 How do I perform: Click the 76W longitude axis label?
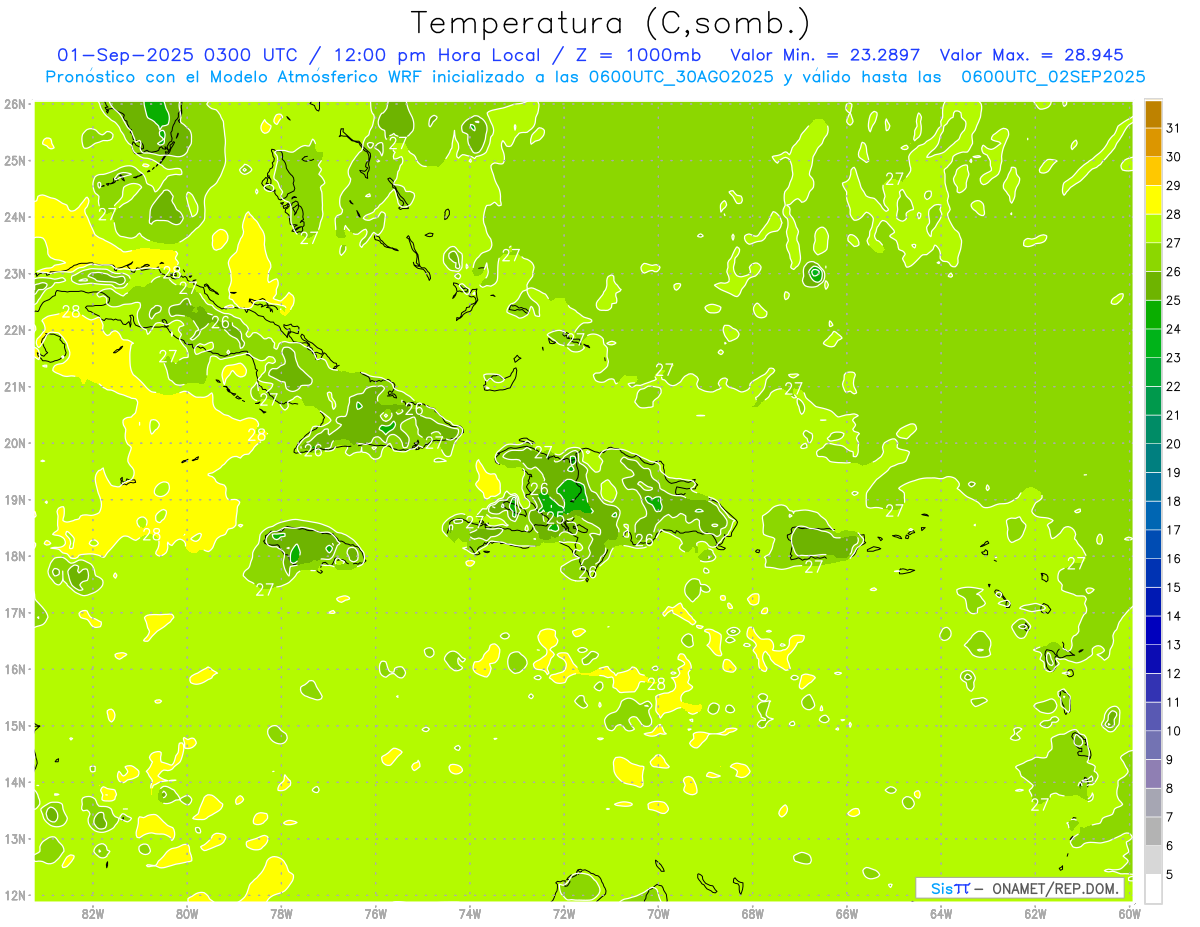pyautogui.click(x=375, y=913)
